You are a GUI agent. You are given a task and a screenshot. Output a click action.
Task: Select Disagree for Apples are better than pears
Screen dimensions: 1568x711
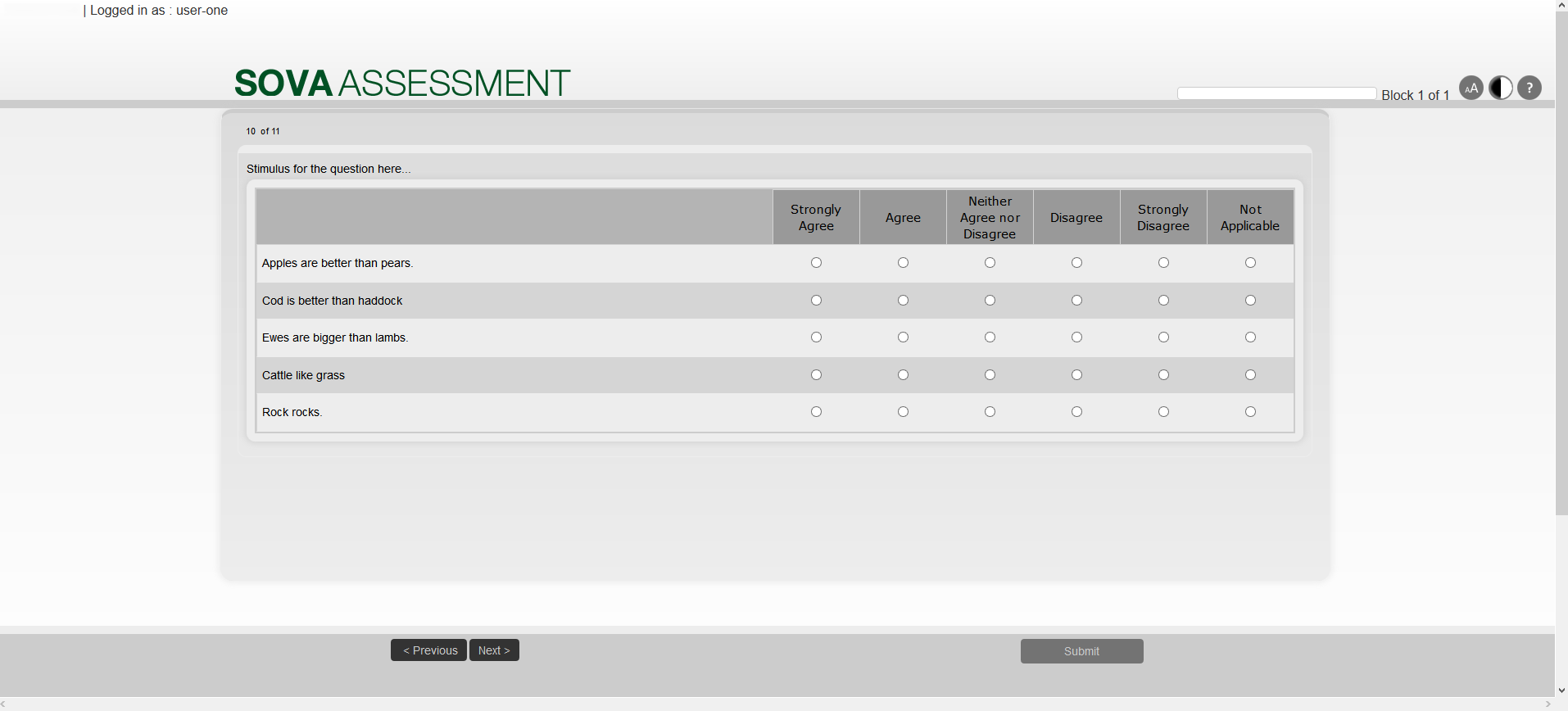click(x=1076, y=263)
